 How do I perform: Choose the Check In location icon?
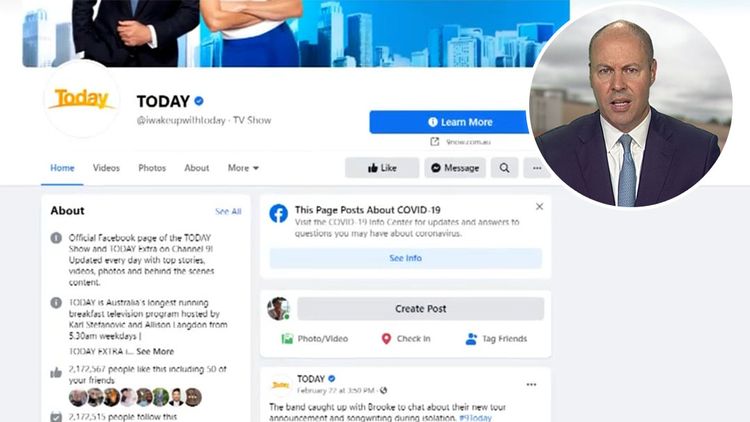point(386,339)
